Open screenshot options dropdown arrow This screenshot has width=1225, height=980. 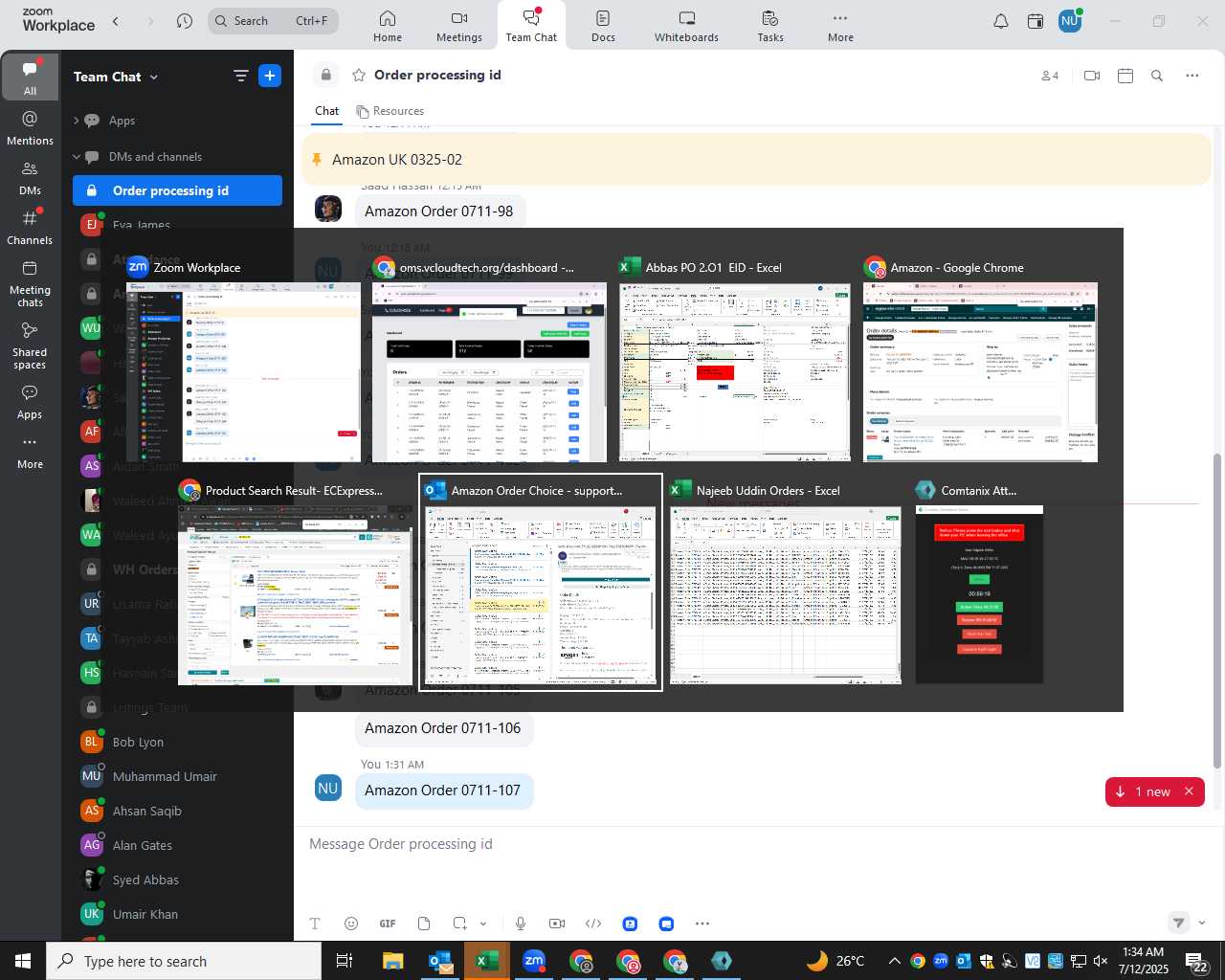[483, 924]
